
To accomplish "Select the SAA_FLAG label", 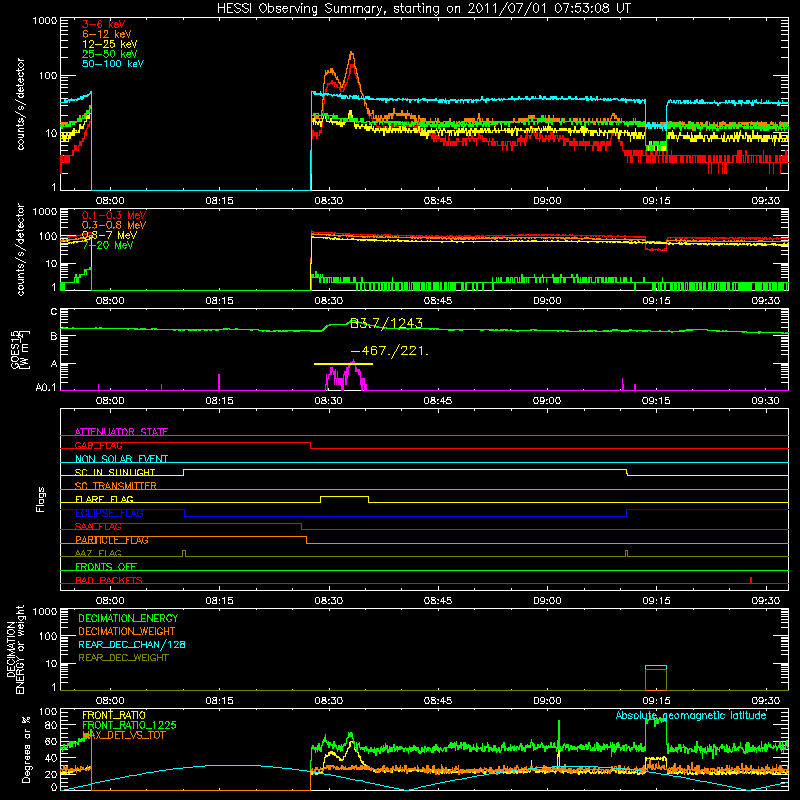I will click(x=98, y=526).
